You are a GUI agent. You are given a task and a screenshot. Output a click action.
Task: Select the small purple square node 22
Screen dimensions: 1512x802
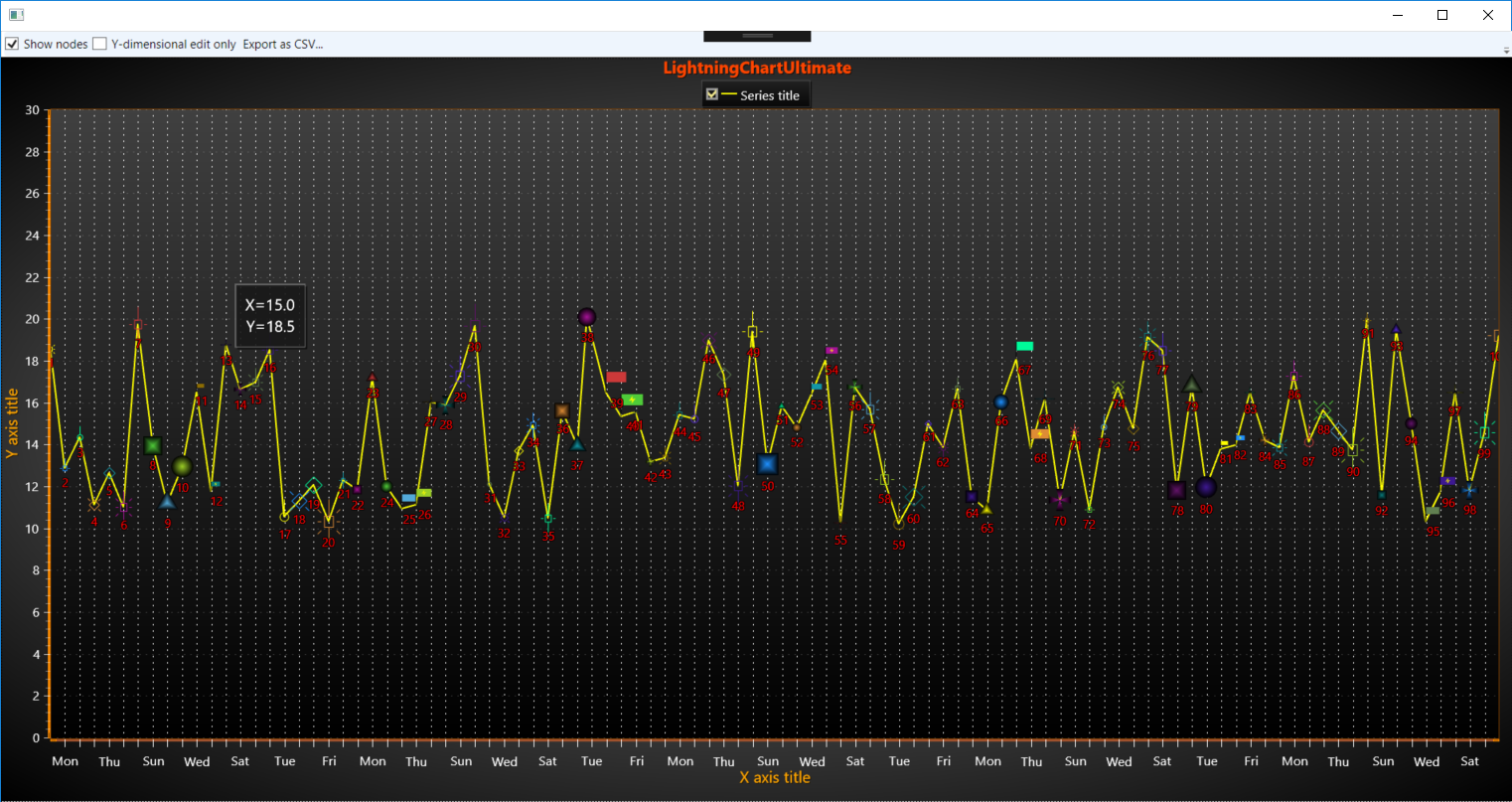(x=358, y=489)
